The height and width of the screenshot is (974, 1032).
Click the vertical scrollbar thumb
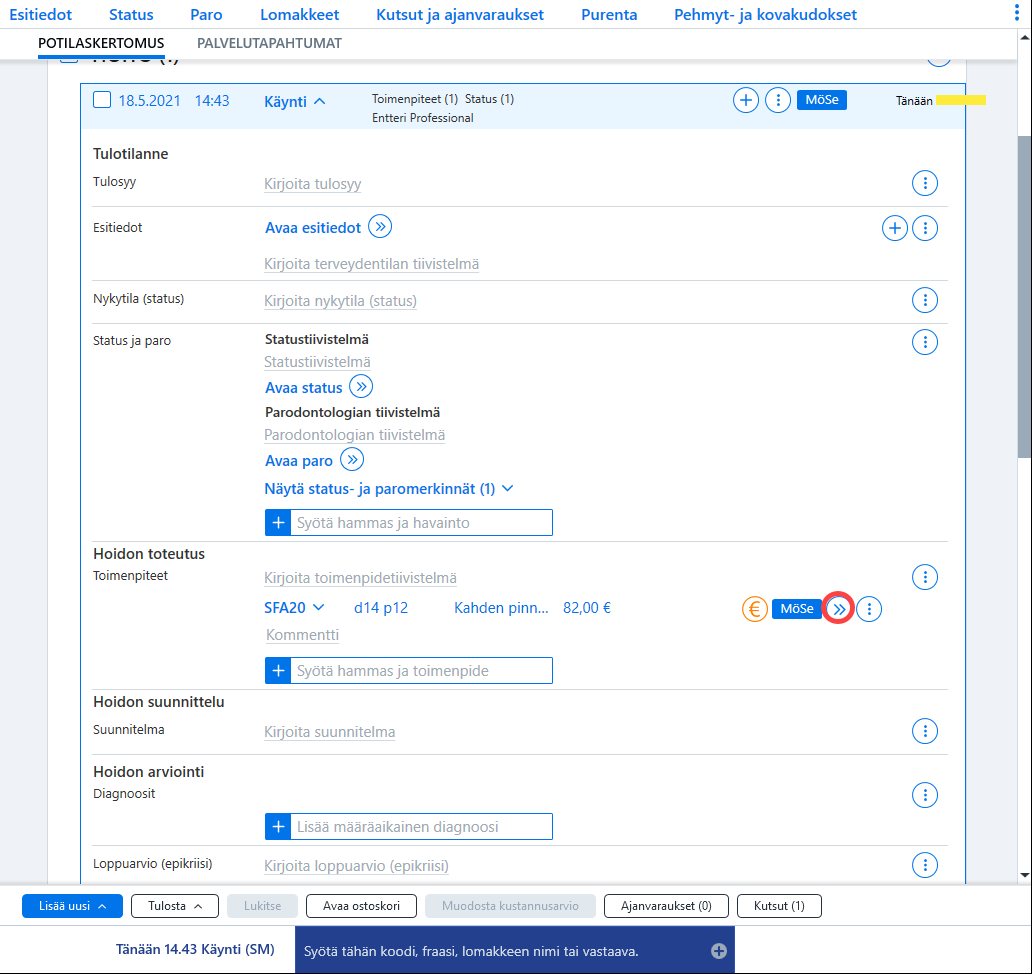tap(1024, 296)
